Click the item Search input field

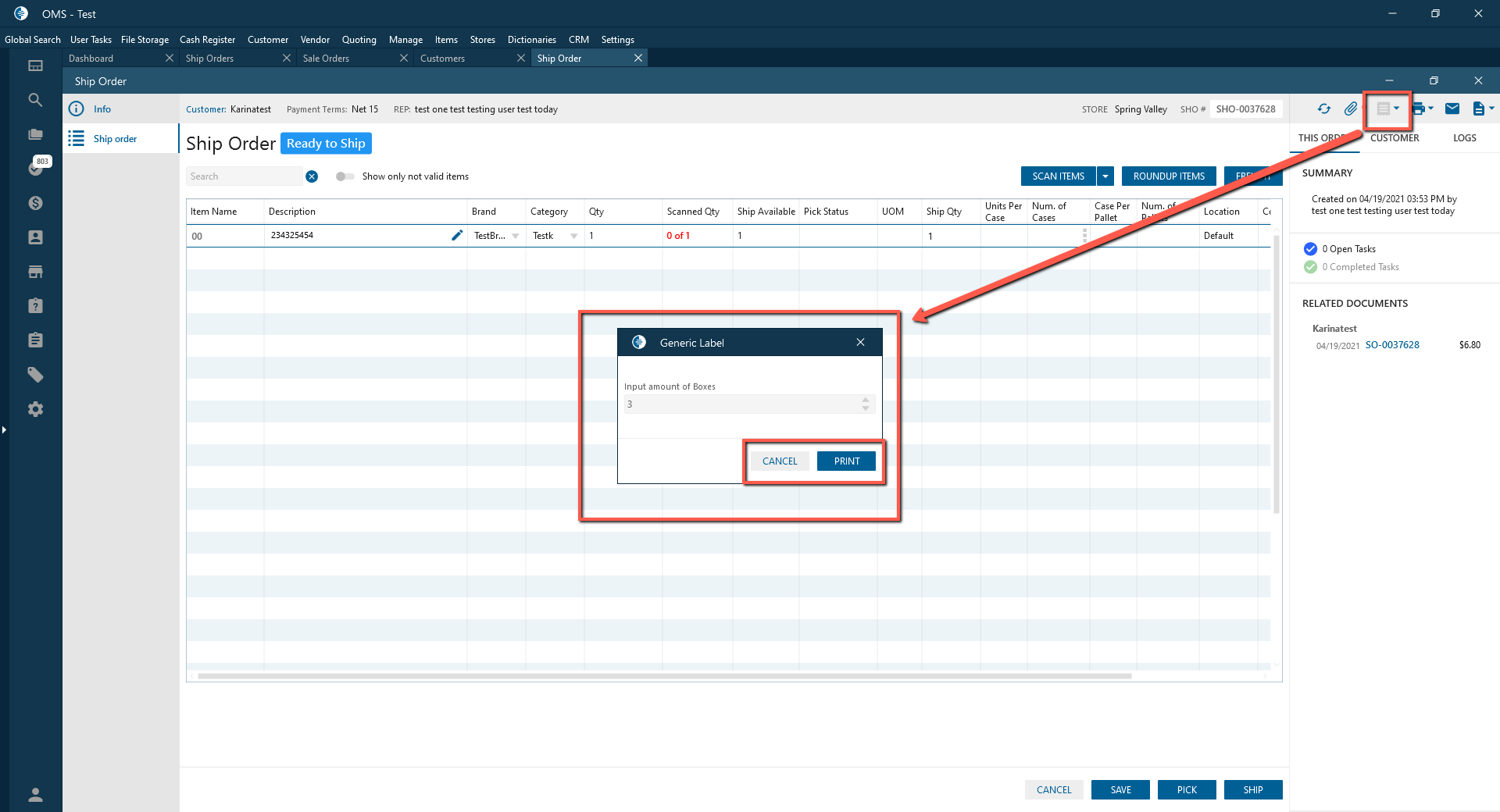[244, 176]
